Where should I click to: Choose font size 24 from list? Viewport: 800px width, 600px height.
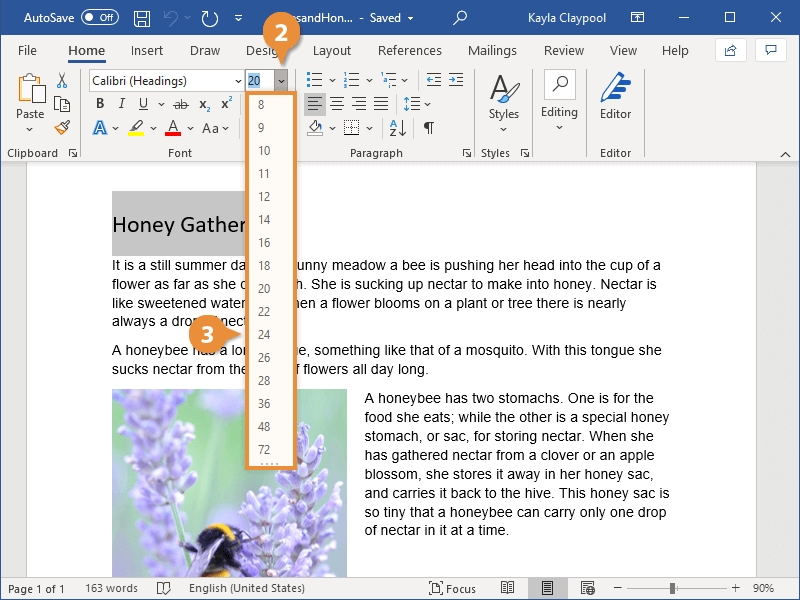click(264, 335)
